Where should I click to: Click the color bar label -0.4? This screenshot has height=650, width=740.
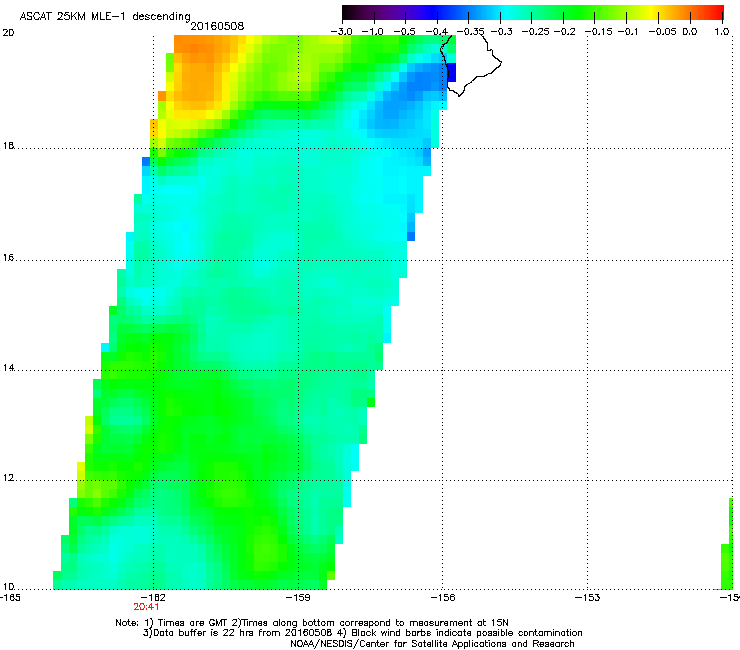[x=437, y=32]
